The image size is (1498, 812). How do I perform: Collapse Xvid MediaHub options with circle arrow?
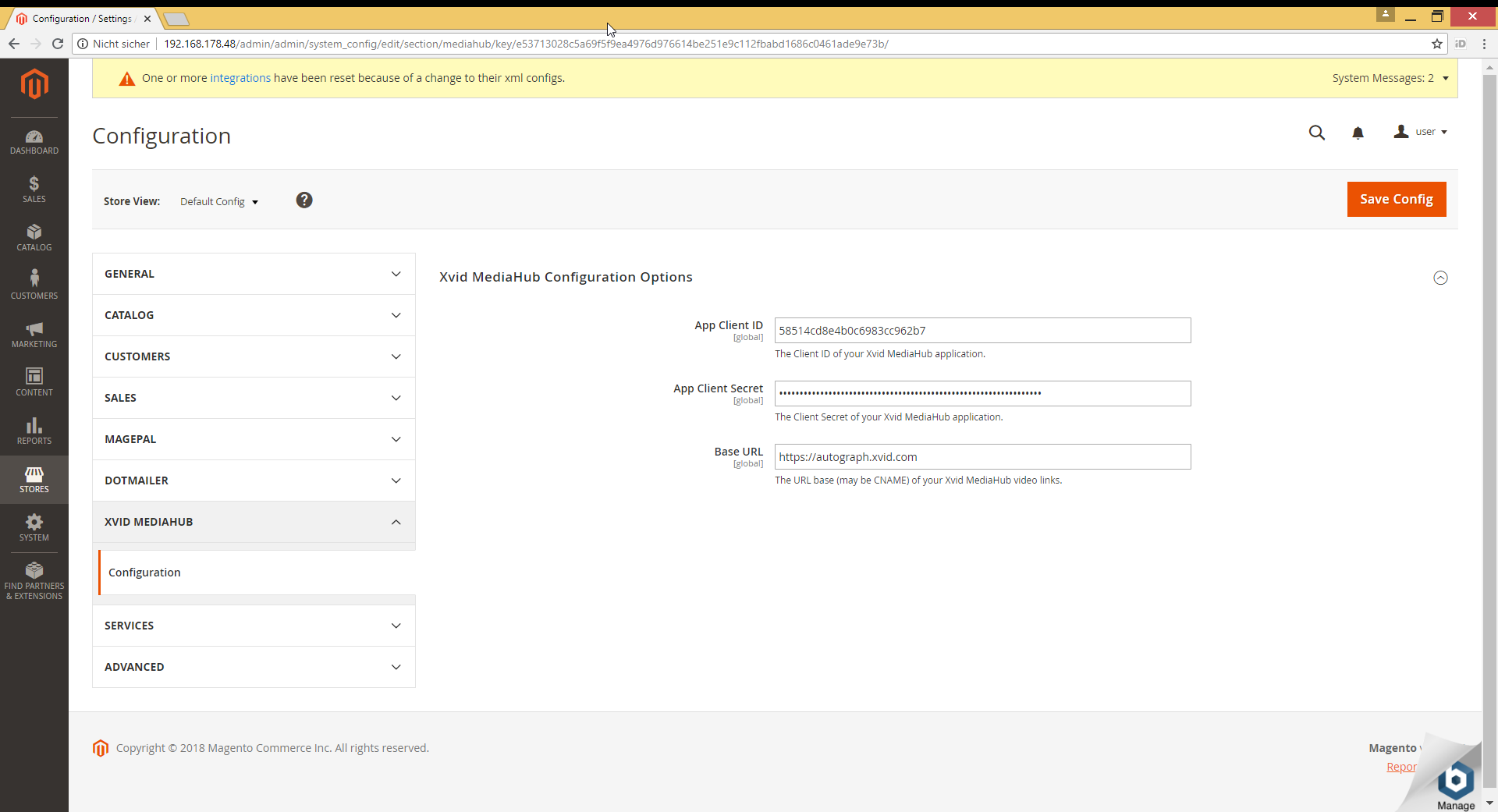pyautogui.click(x=1440, y=278)
